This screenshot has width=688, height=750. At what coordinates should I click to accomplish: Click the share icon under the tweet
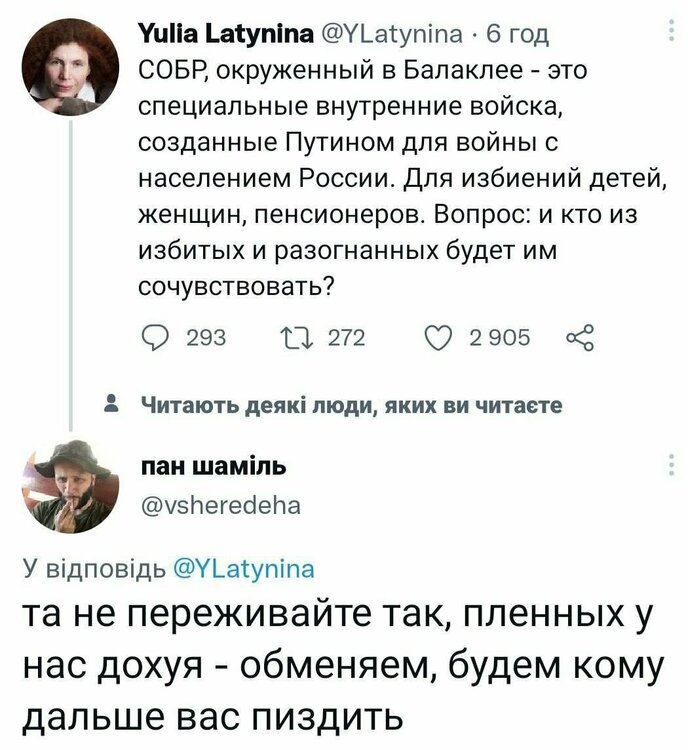coord(579,339)
